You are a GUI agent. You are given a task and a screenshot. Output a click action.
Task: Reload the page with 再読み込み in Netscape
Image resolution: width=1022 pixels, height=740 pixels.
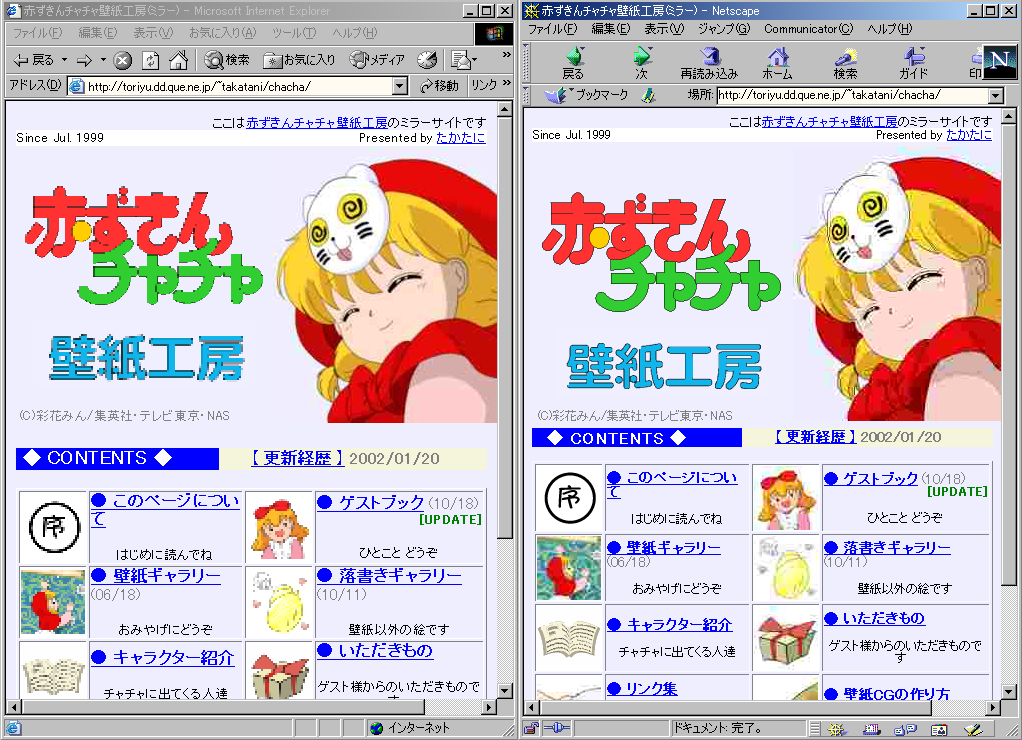709,63
